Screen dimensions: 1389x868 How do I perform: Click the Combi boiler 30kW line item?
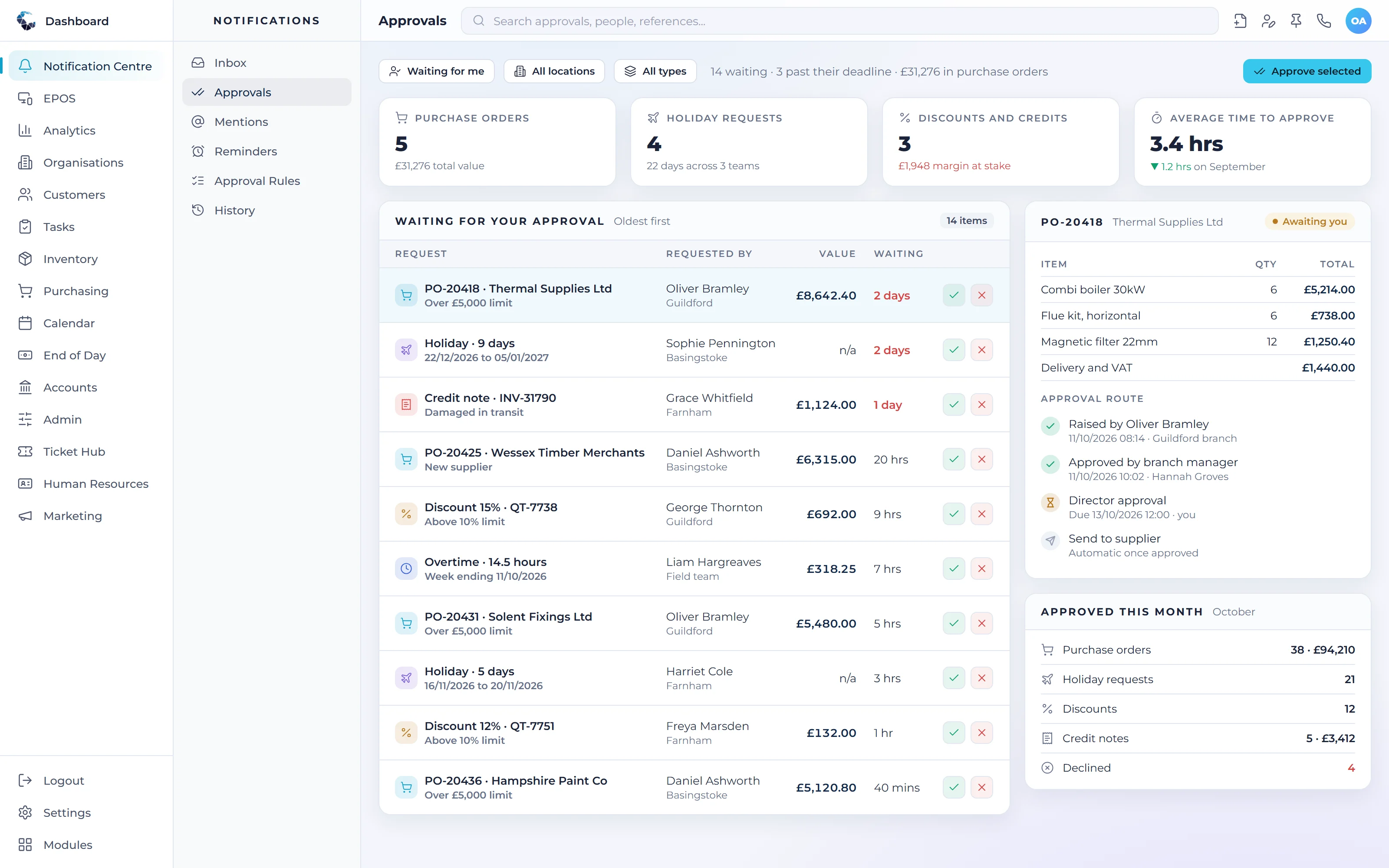point(1198,289)
